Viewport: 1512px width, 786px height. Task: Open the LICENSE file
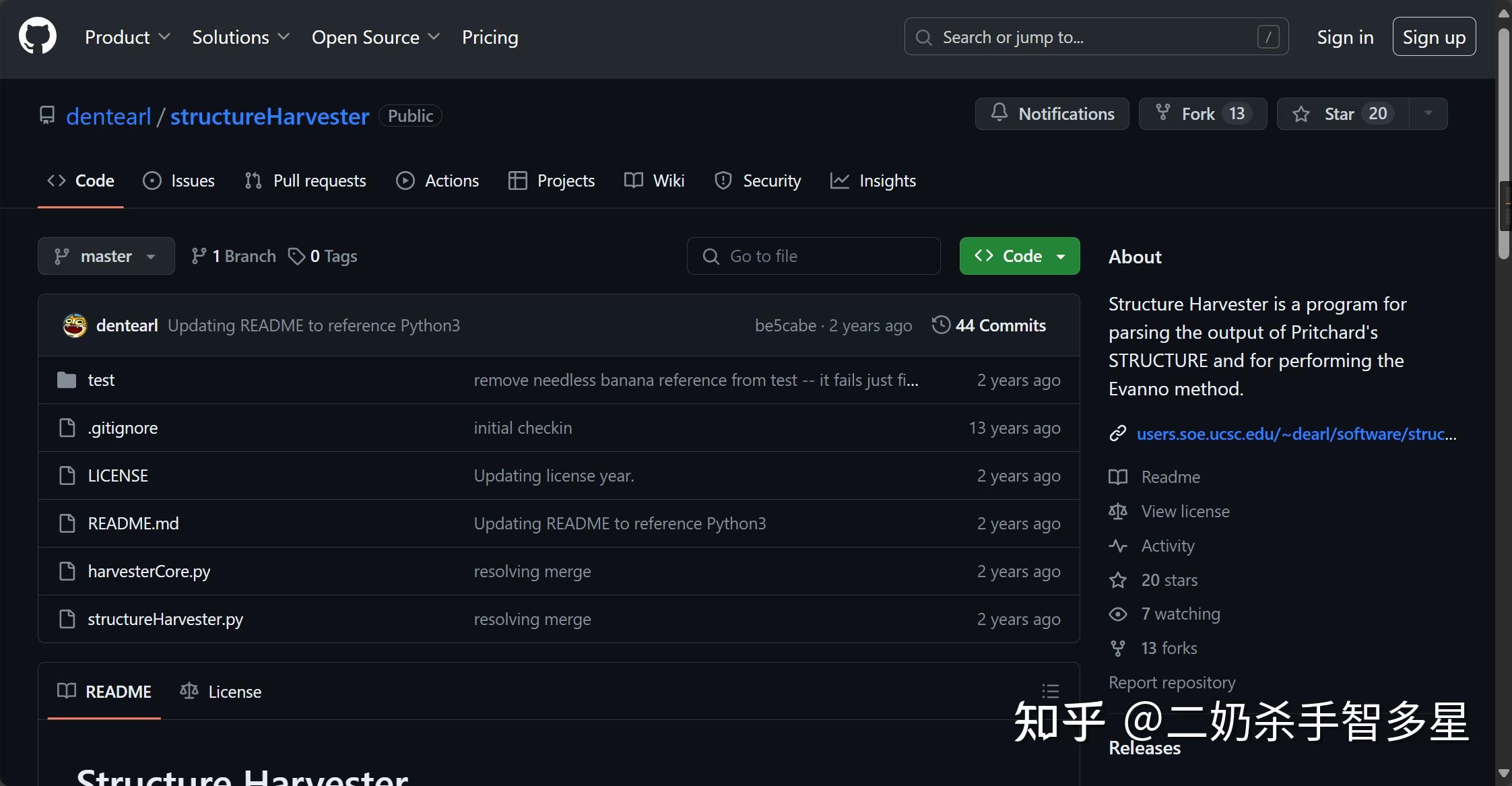coord(118,476)
